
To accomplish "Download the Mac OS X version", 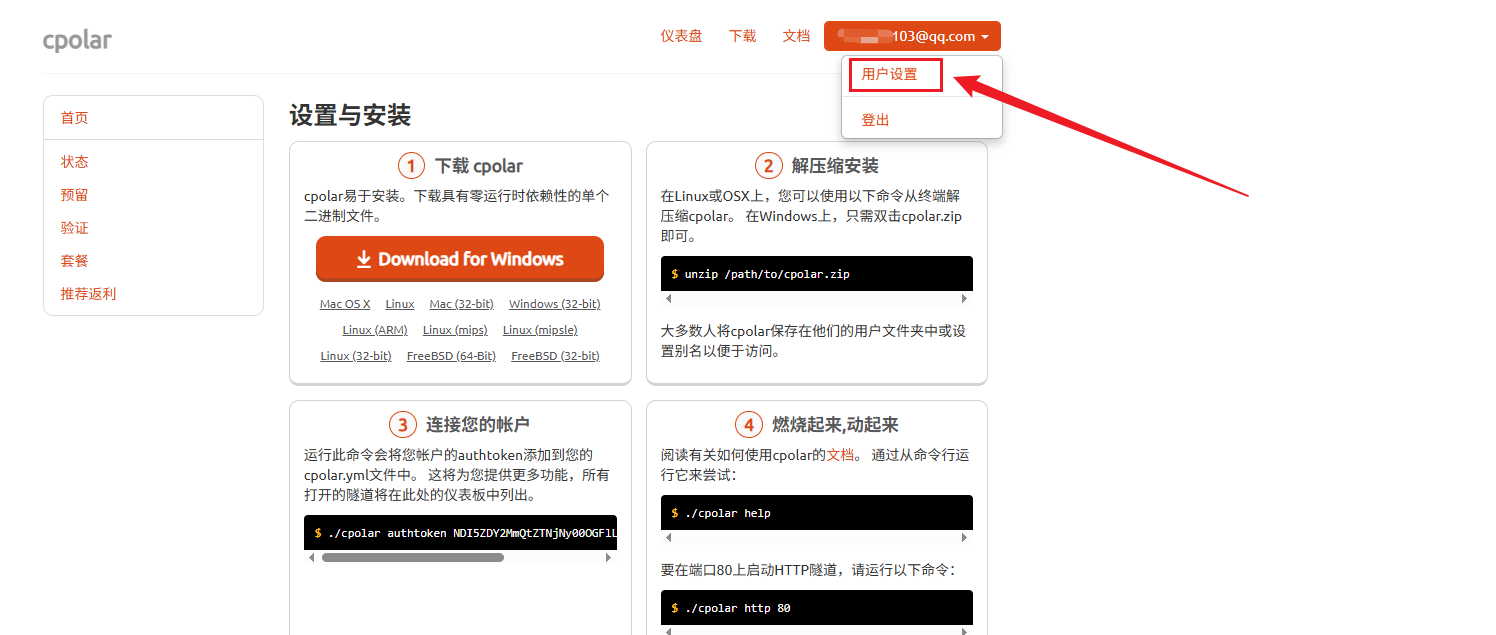I will (345, 304).
